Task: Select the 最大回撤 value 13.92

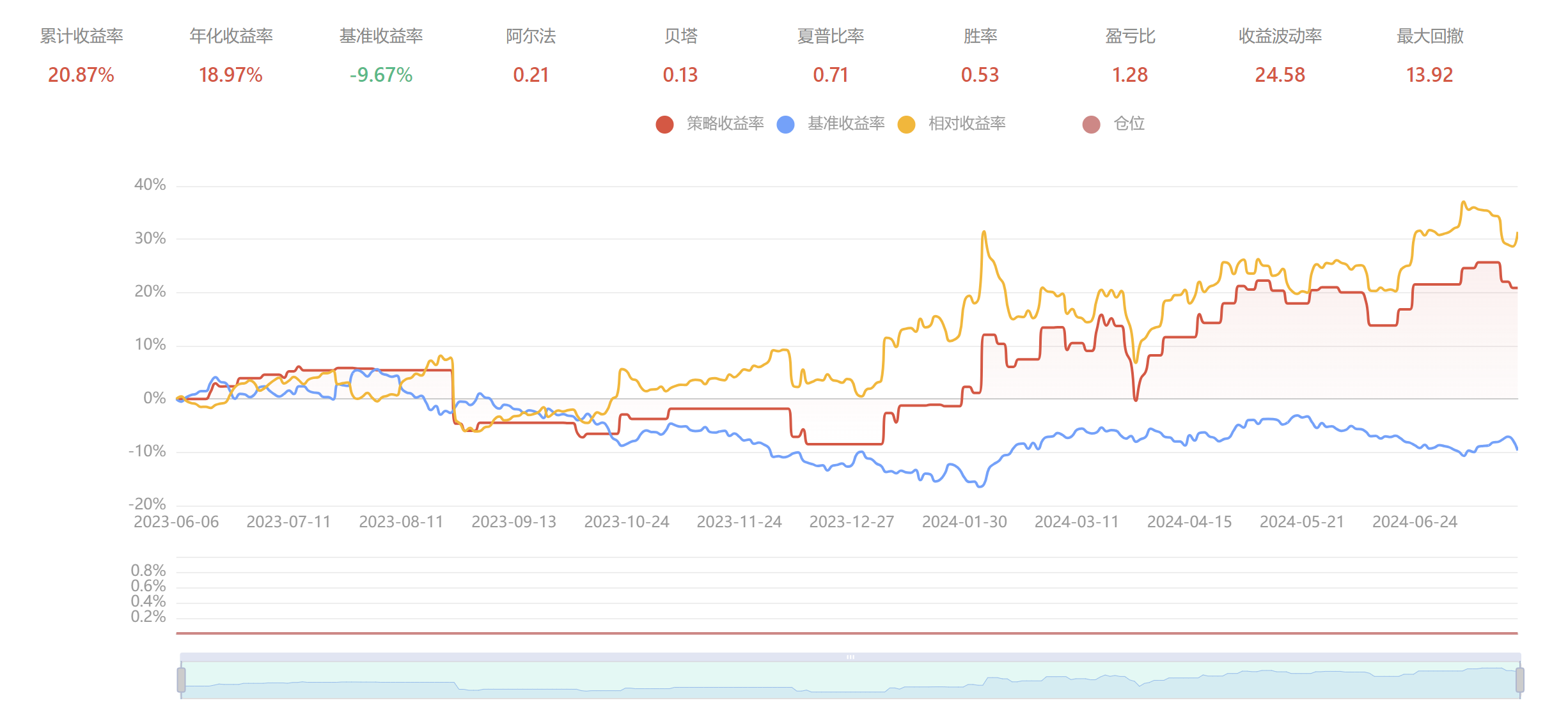Action: 1429,75
